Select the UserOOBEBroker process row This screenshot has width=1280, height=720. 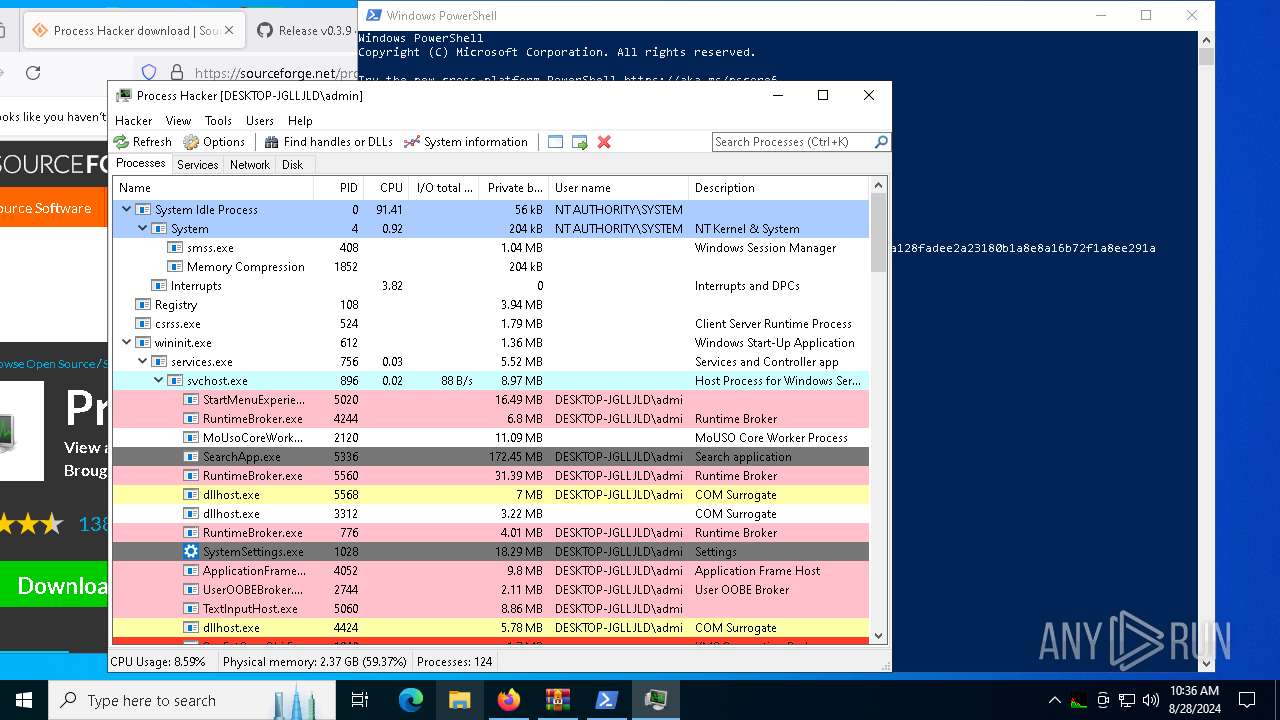coord(491,590)
